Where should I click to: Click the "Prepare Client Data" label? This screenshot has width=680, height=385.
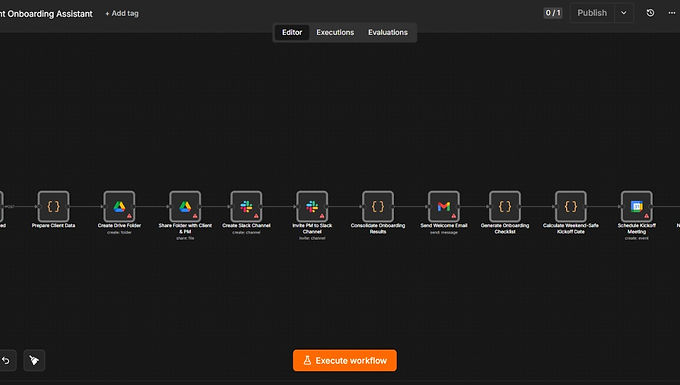pos(53,225)
